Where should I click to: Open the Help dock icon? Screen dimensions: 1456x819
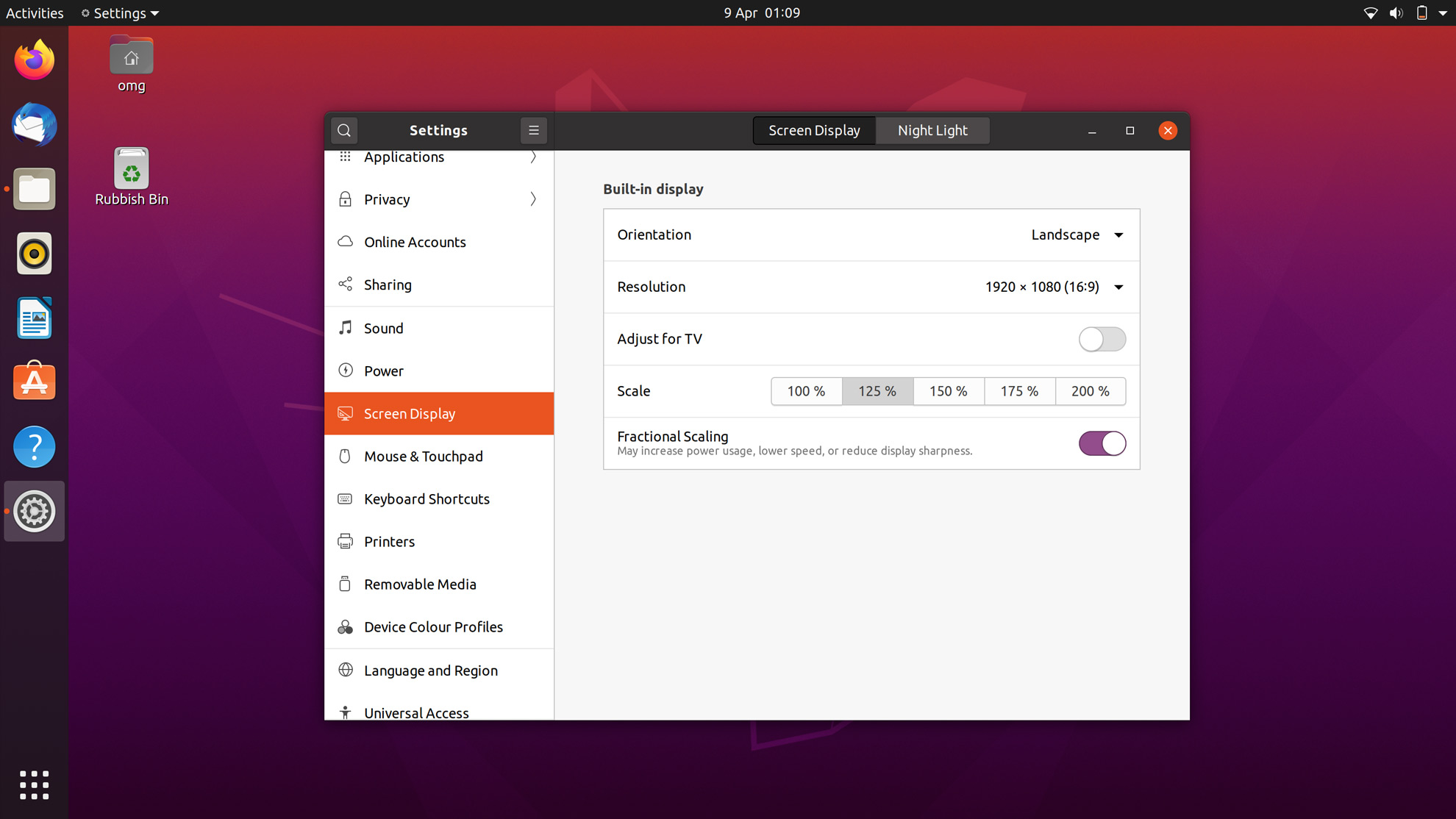tap(34, 446)
